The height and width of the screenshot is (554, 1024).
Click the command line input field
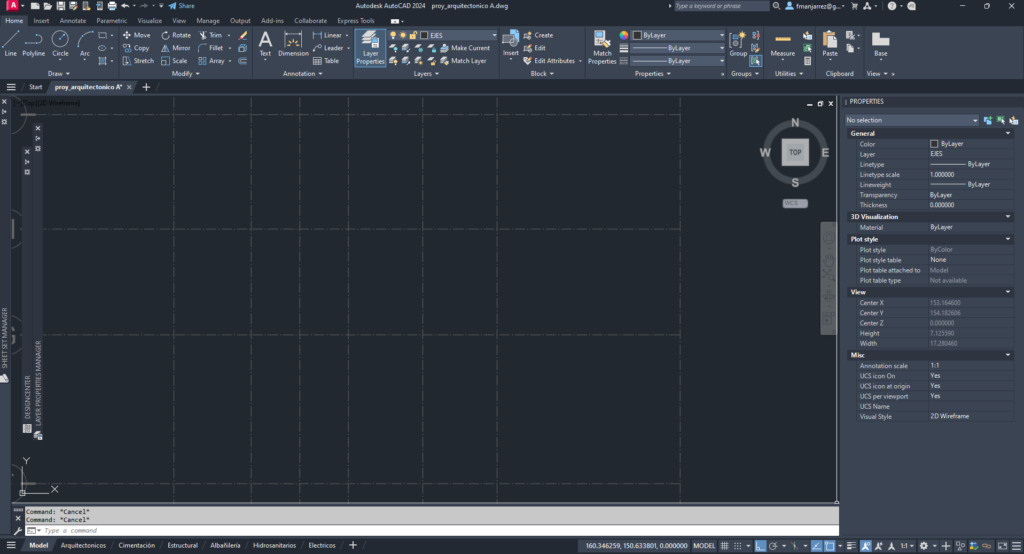click(400, 530)
